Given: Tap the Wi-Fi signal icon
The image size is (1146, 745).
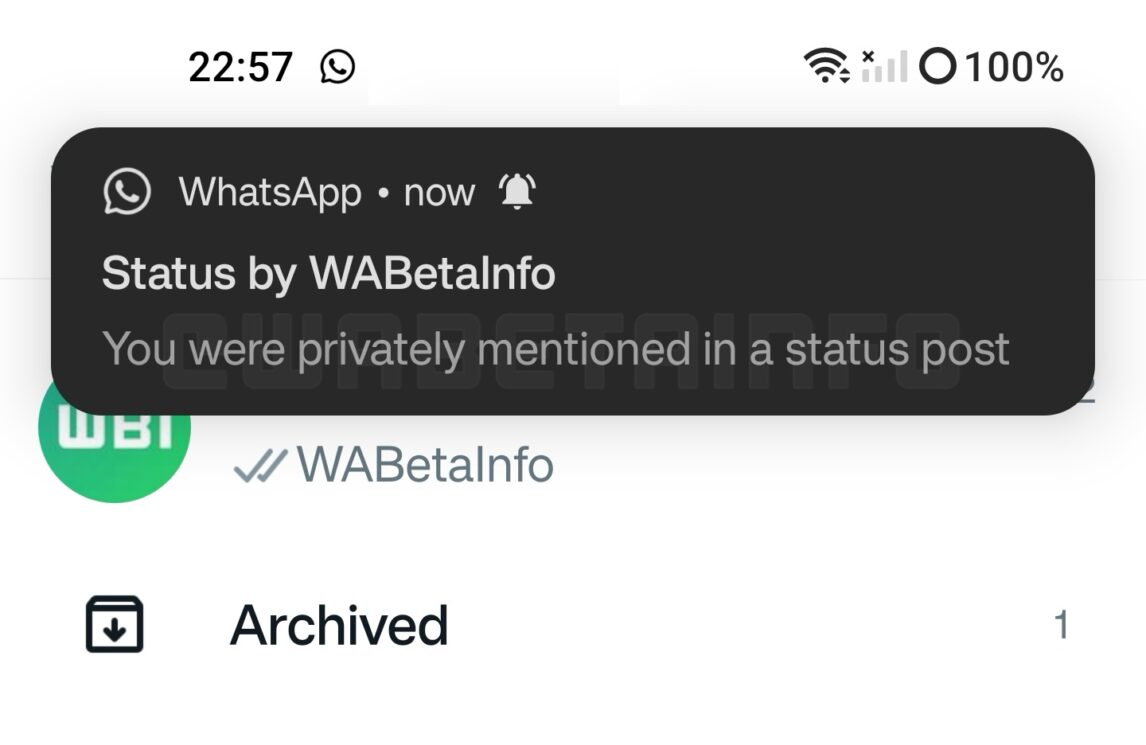Looking at the screenshot, I should tap(827, 67).
